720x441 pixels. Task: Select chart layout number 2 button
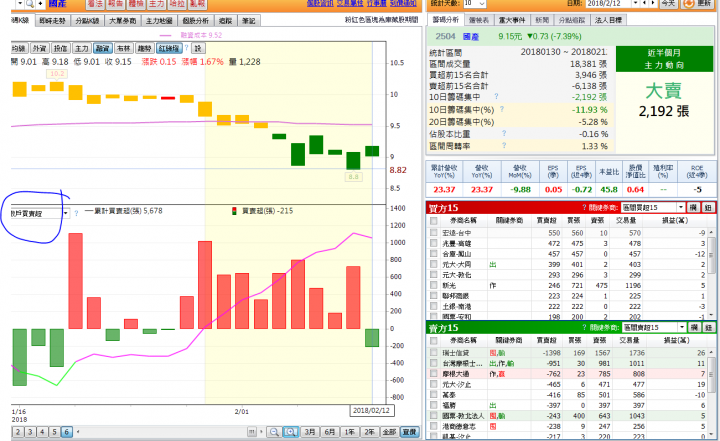[18, 432]
